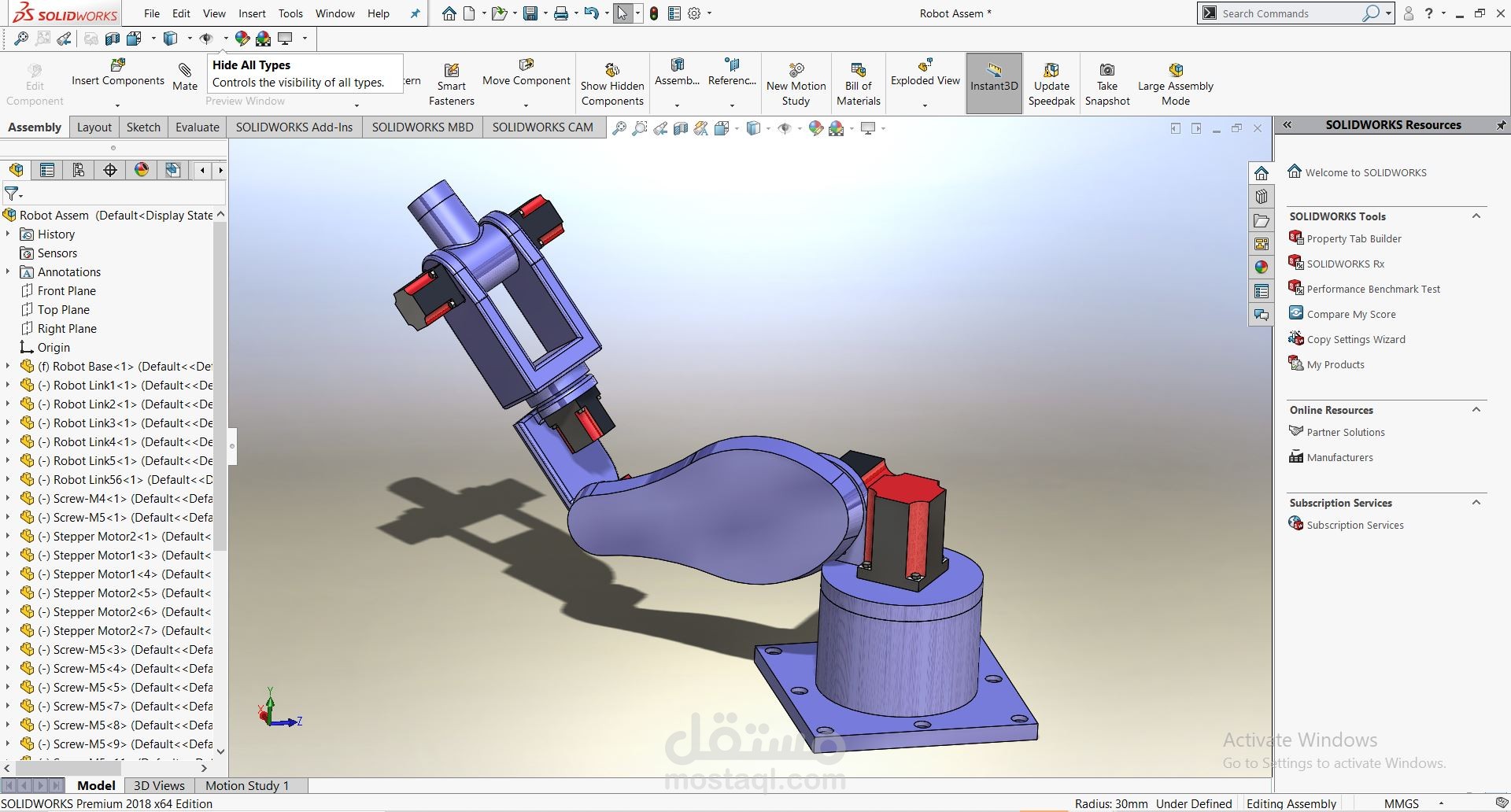Expand Robot Base<1> tree node

(x=8, y=366)
